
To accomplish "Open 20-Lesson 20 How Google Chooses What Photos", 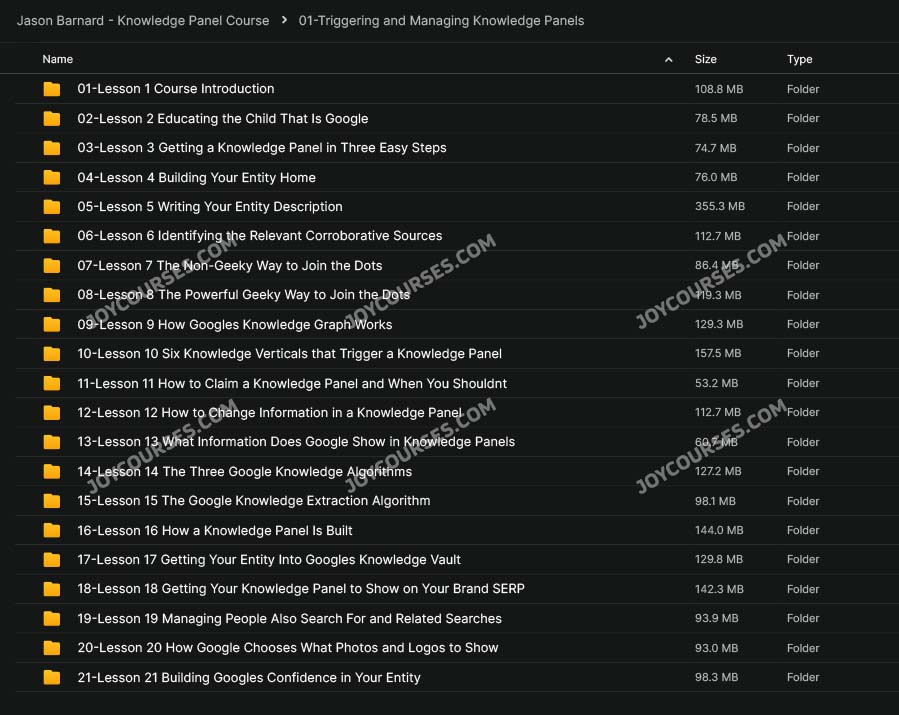I will click(288, 648).
